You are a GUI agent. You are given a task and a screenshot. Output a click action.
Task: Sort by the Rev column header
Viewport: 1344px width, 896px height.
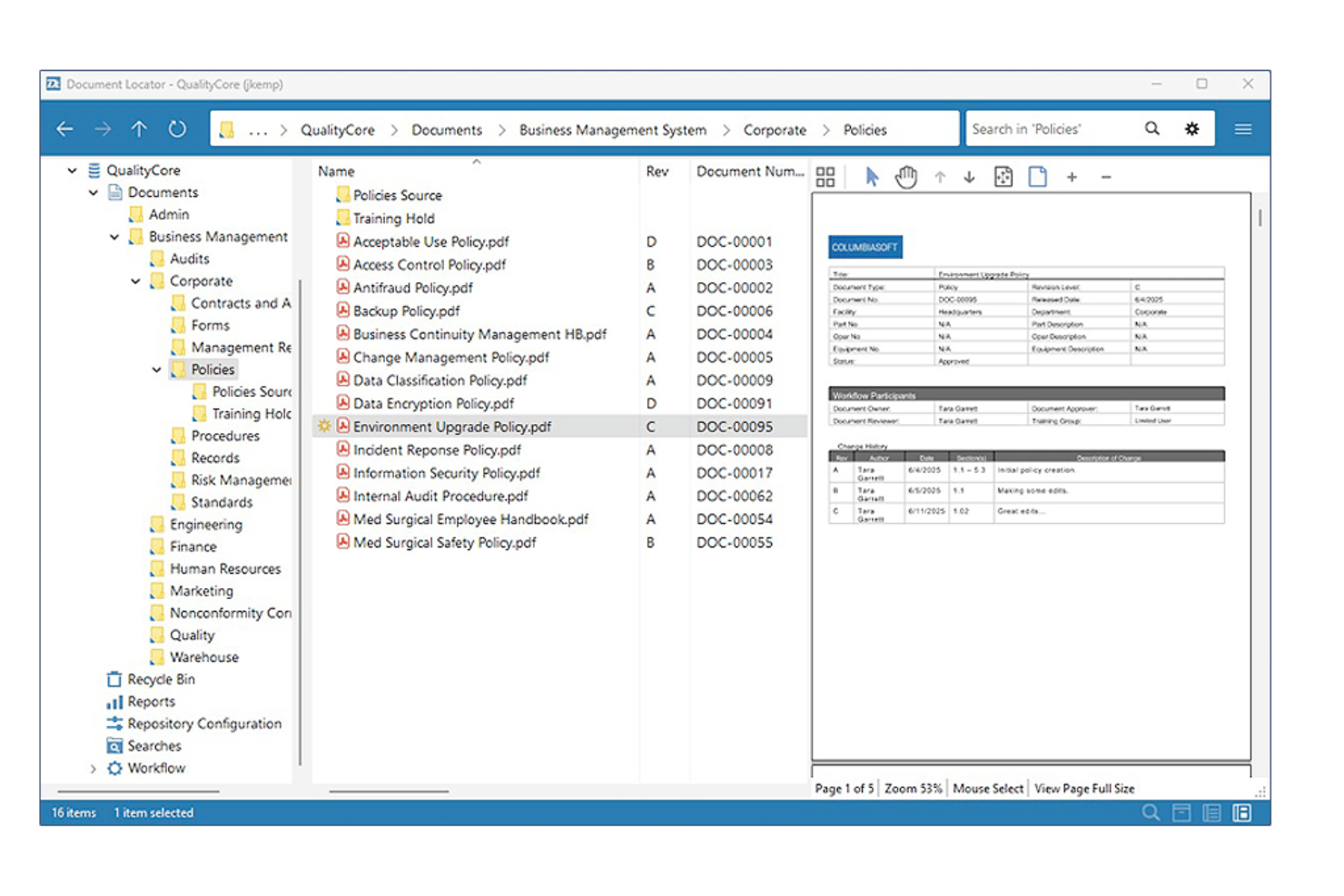click(x=657, y=172)
